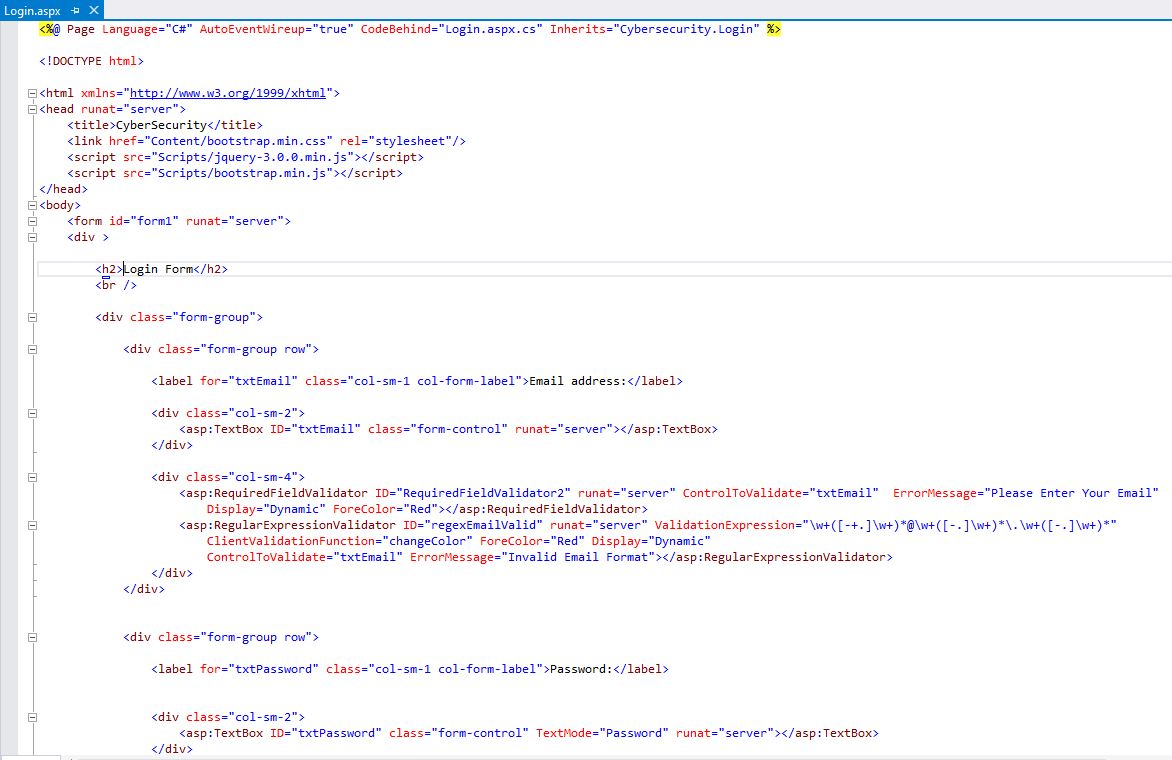Pin the Login.aspx tab
Screen dimensions: 1172x760
point(76,10)
